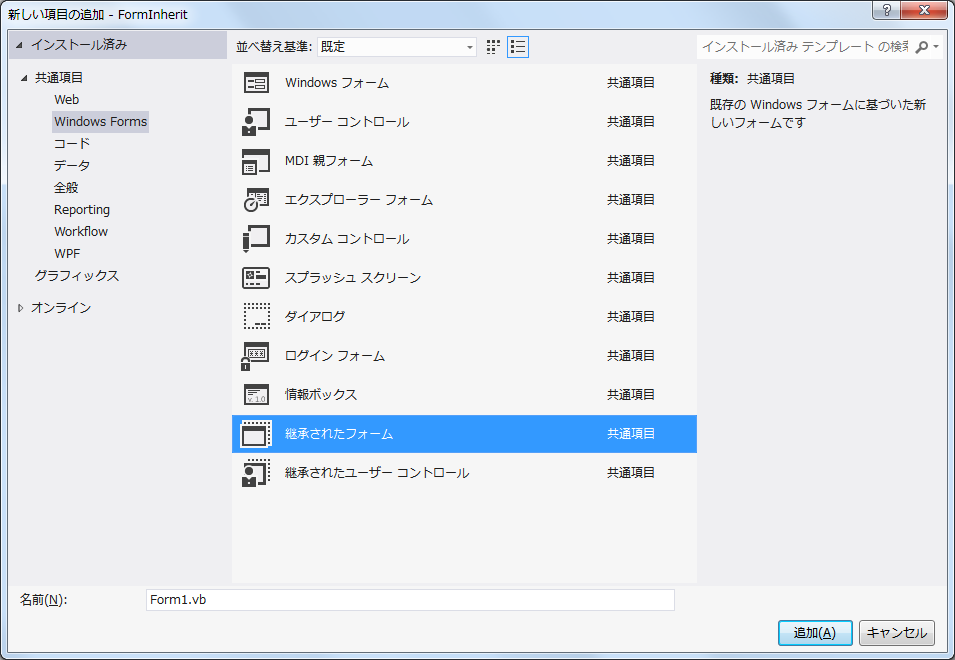Select the 継承されたフォーム template icon
Image resolution: width=955 pixels, height=660 pixels.
256,434
